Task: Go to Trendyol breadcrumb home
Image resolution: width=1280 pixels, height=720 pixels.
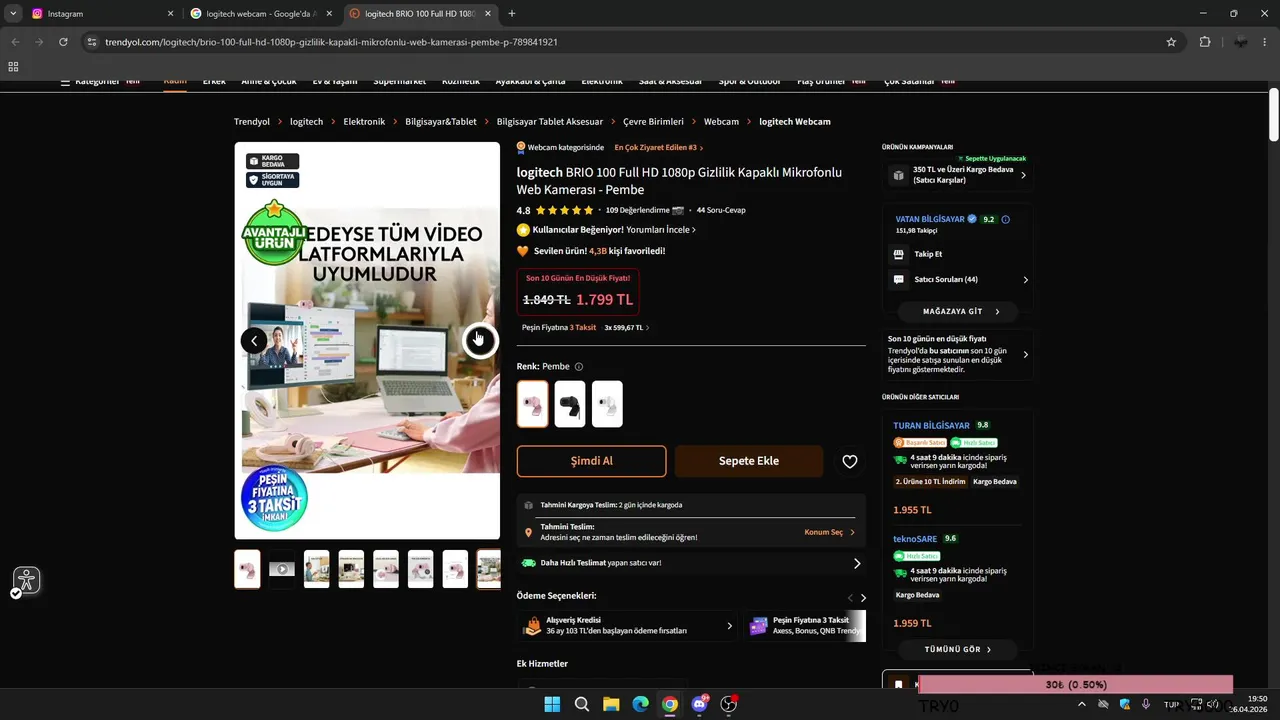Action: click(x=252, y=122)
